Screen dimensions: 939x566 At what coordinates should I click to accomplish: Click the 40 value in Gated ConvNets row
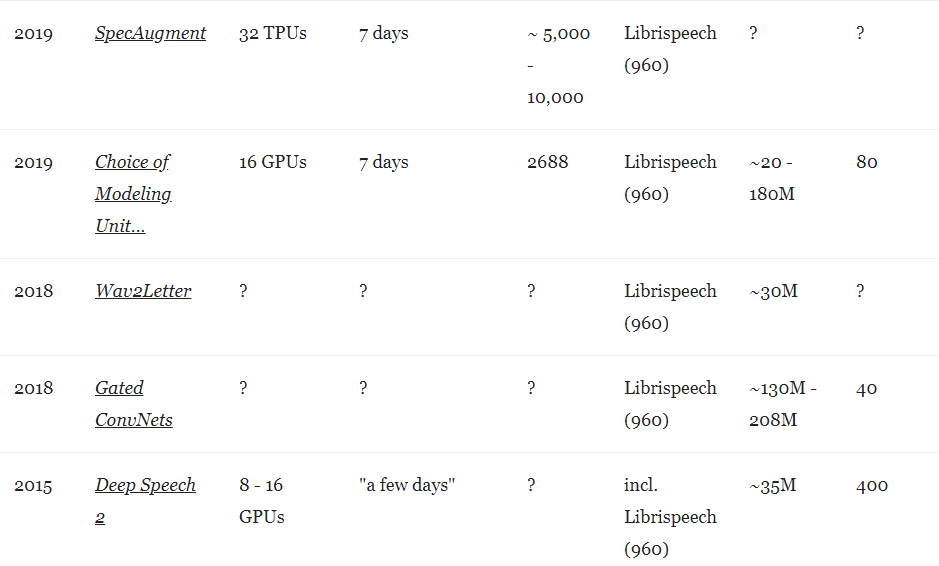(867, 388)
